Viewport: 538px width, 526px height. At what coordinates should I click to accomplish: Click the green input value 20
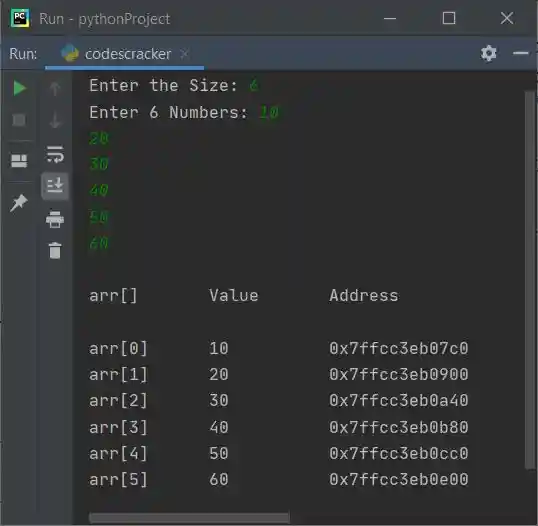point(99,139)
